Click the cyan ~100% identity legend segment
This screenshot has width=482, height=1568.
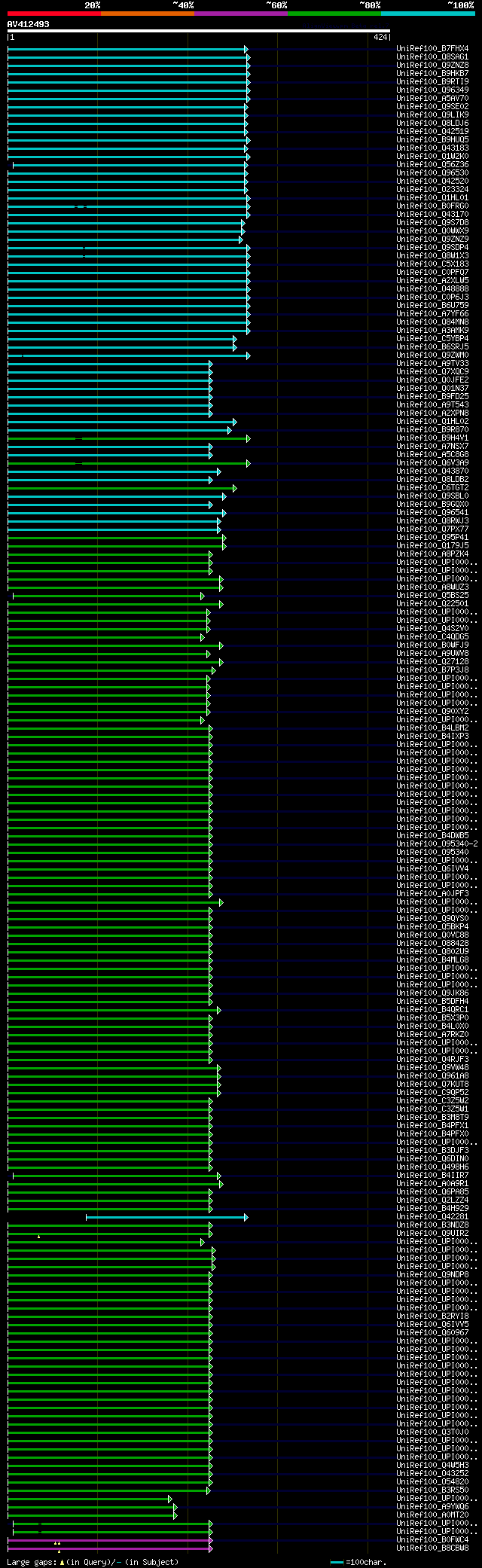pyautogui.click(x=428, y=14)
